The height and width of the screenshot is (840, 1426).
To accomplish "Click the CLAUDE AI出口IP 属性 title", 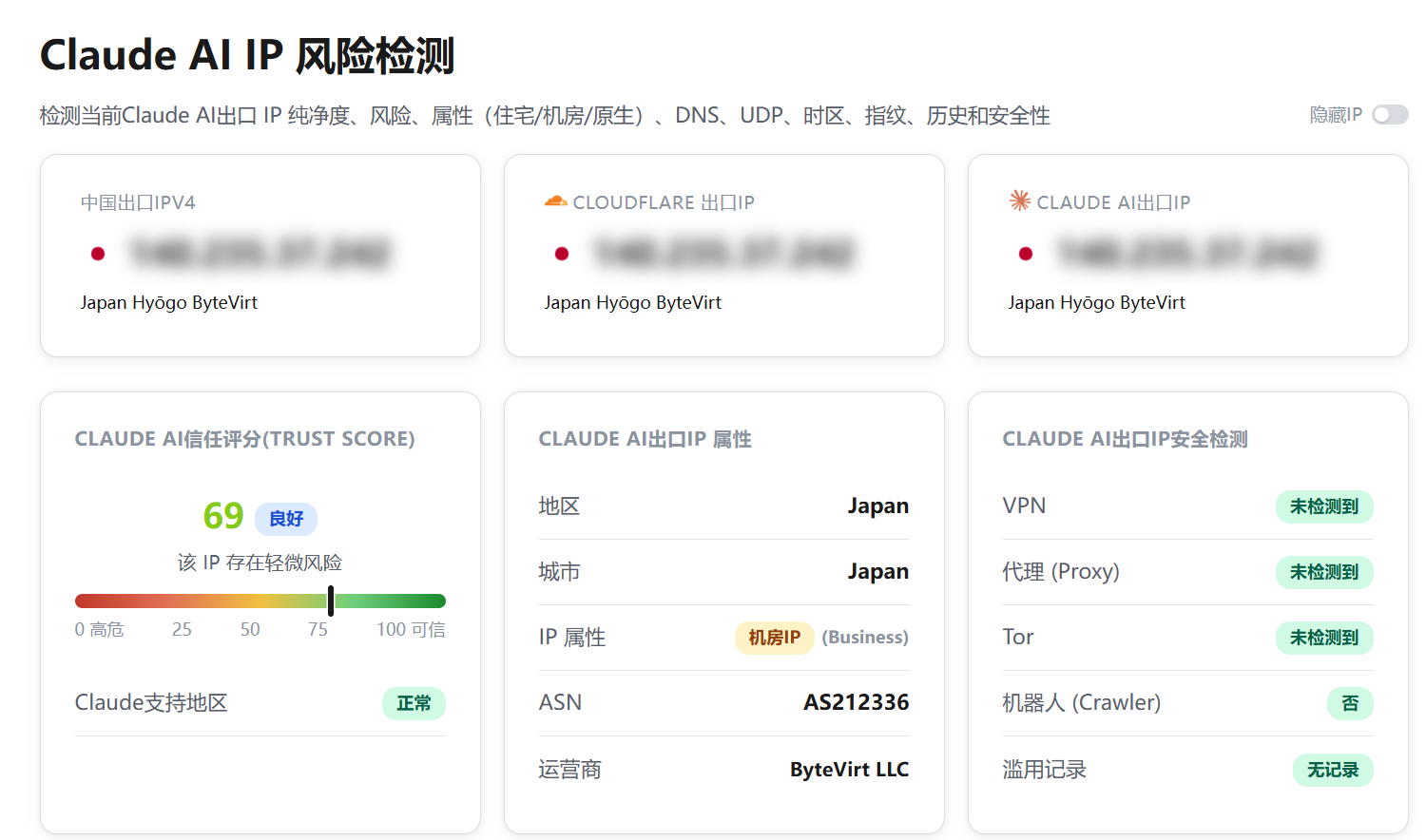I will click(x=646, y=439).
